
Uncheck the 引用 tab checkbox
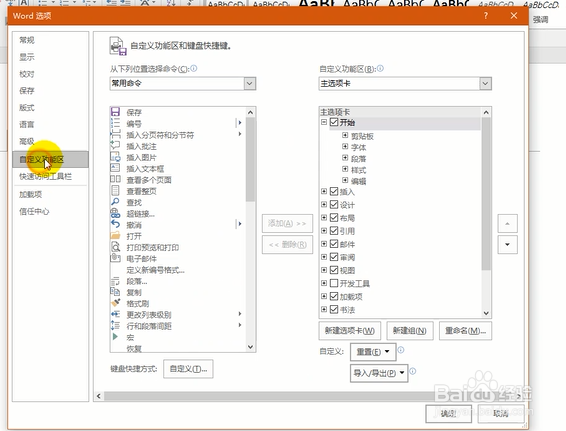[x=334, y=231]
